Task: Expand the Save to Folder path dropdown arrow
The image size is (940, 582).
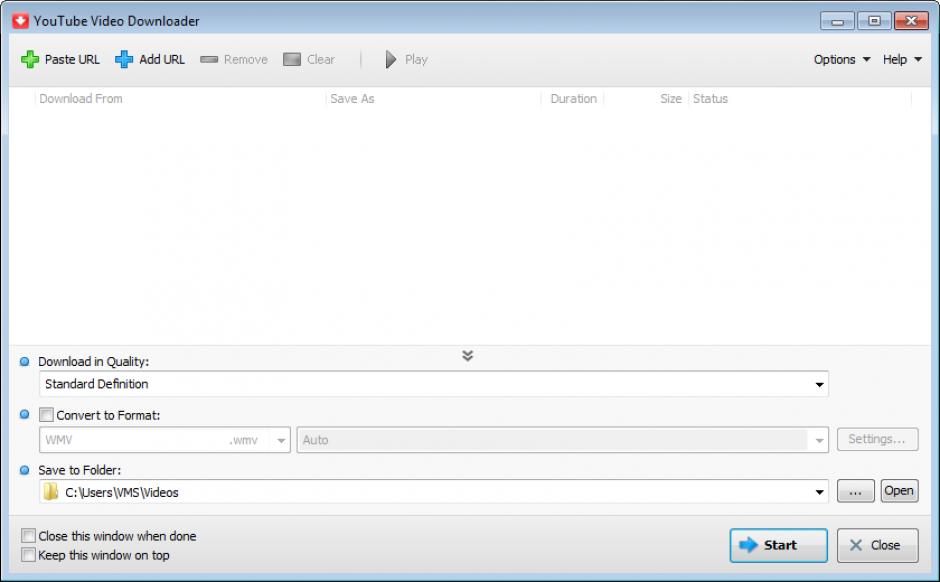Action: point(819,492)
